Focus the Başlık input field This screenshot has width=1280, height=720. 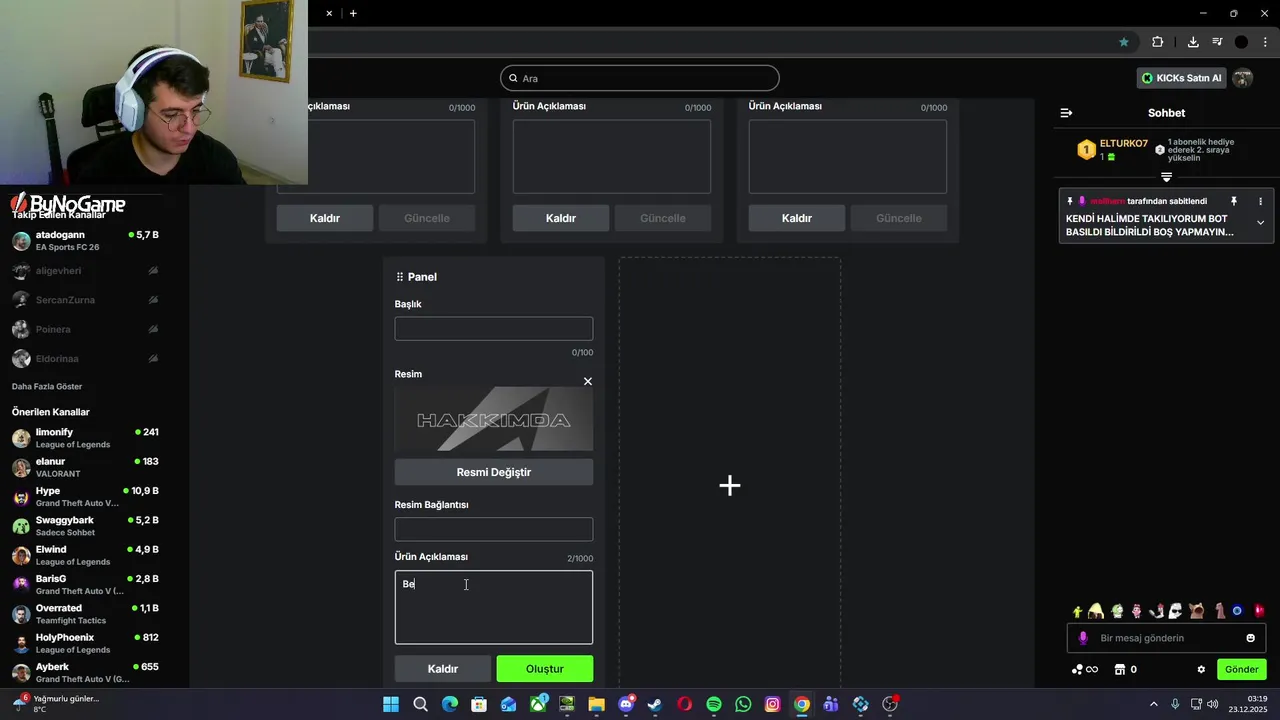tap(494, 329)
